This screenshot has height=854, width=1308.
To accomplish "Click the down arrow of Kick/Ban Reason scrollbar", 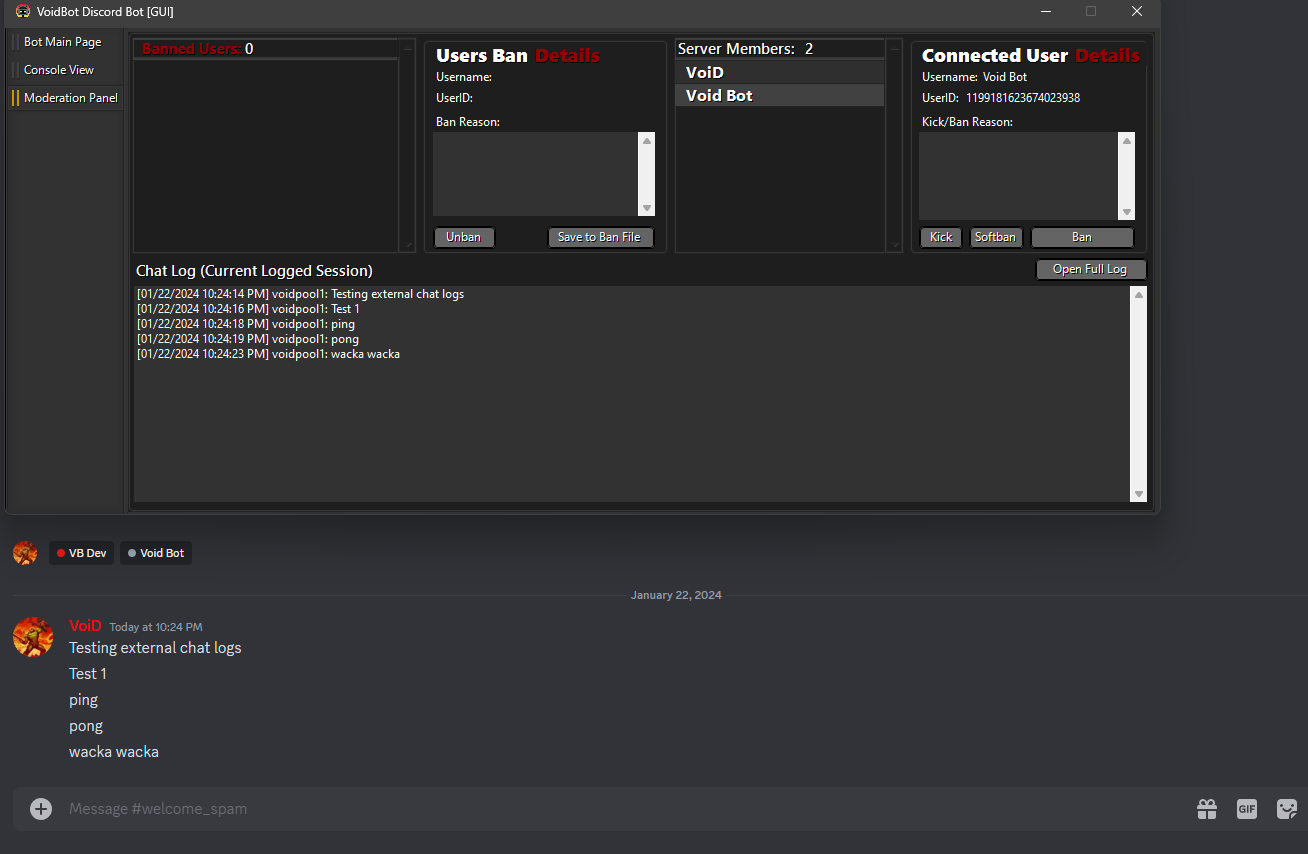I will point(1127,212).
